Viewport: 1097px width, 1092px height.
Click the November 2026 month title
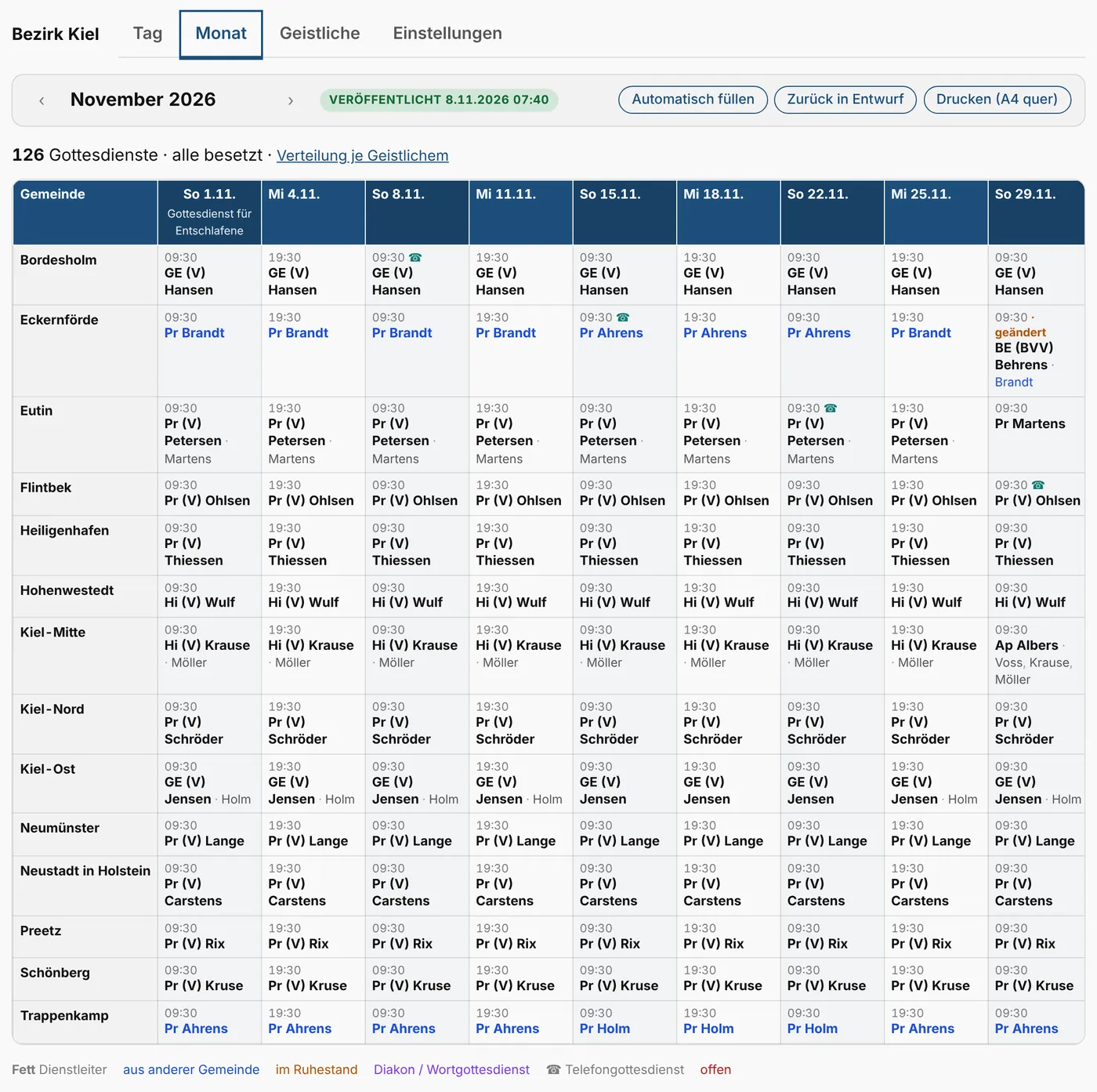(x=143, y=100)
